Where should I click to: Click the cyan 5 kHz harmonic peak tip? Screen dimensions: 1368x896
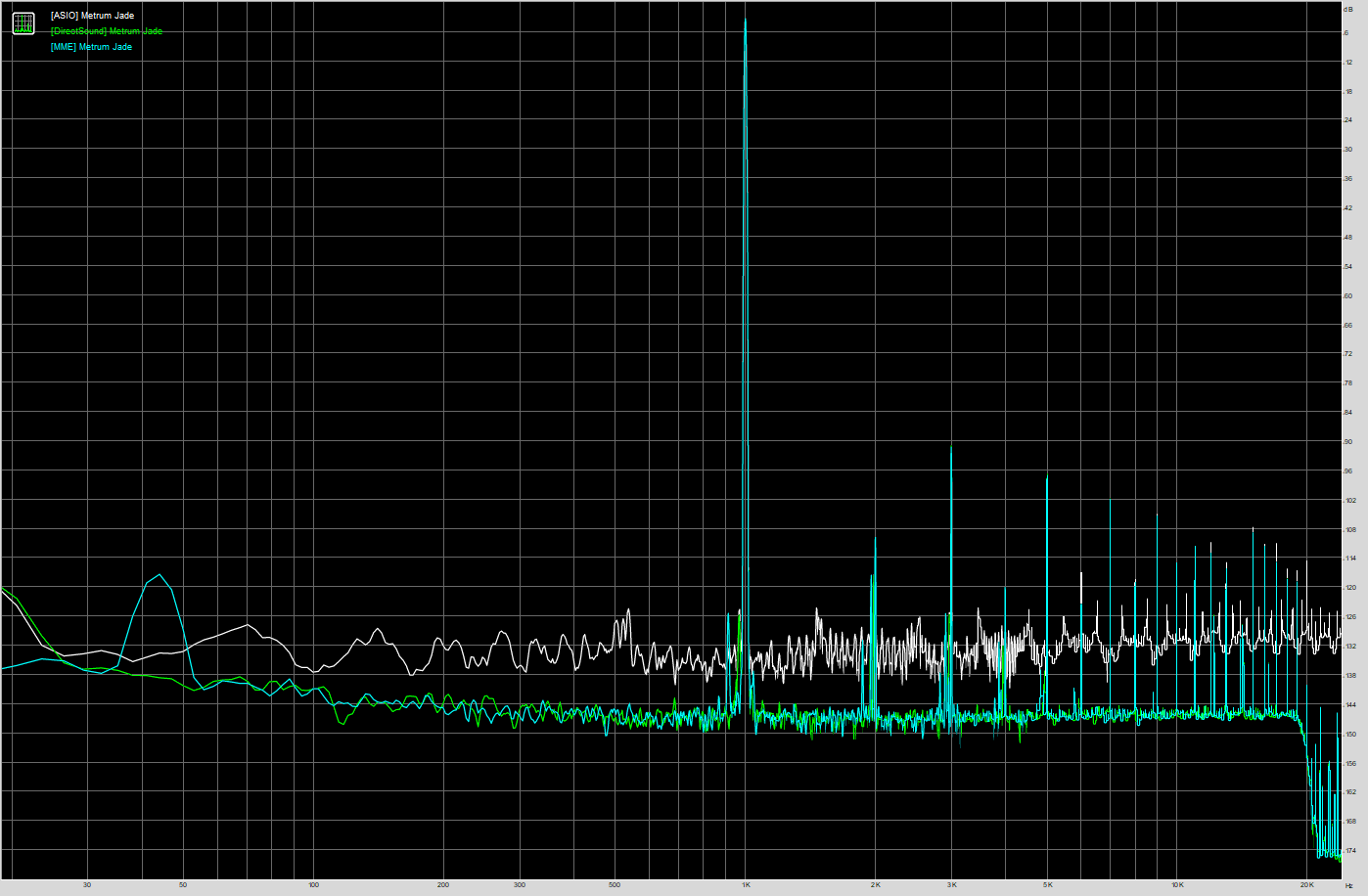[x=1047, y=475]
